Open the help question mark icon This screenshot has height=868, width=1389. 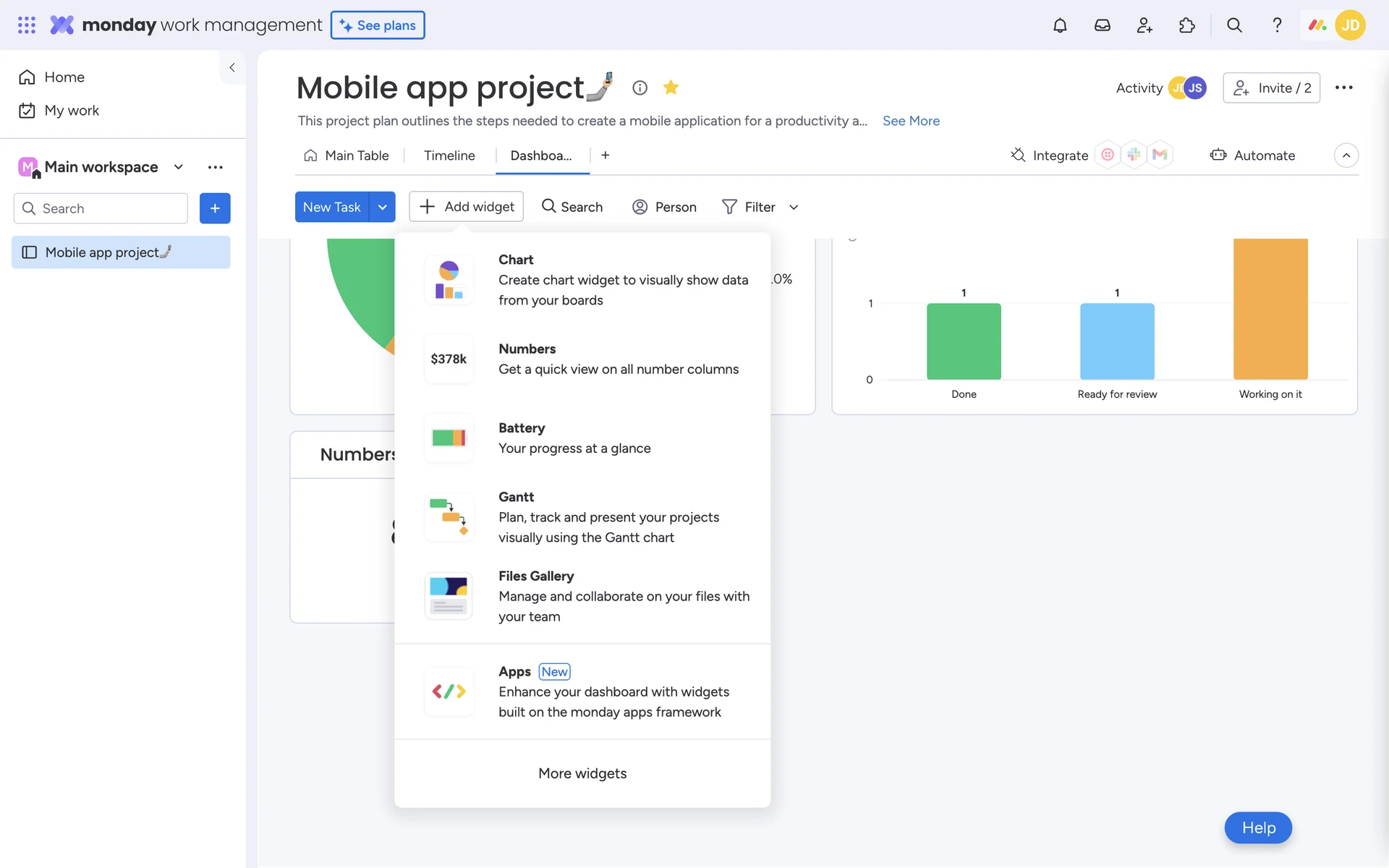click(1277, 25)
